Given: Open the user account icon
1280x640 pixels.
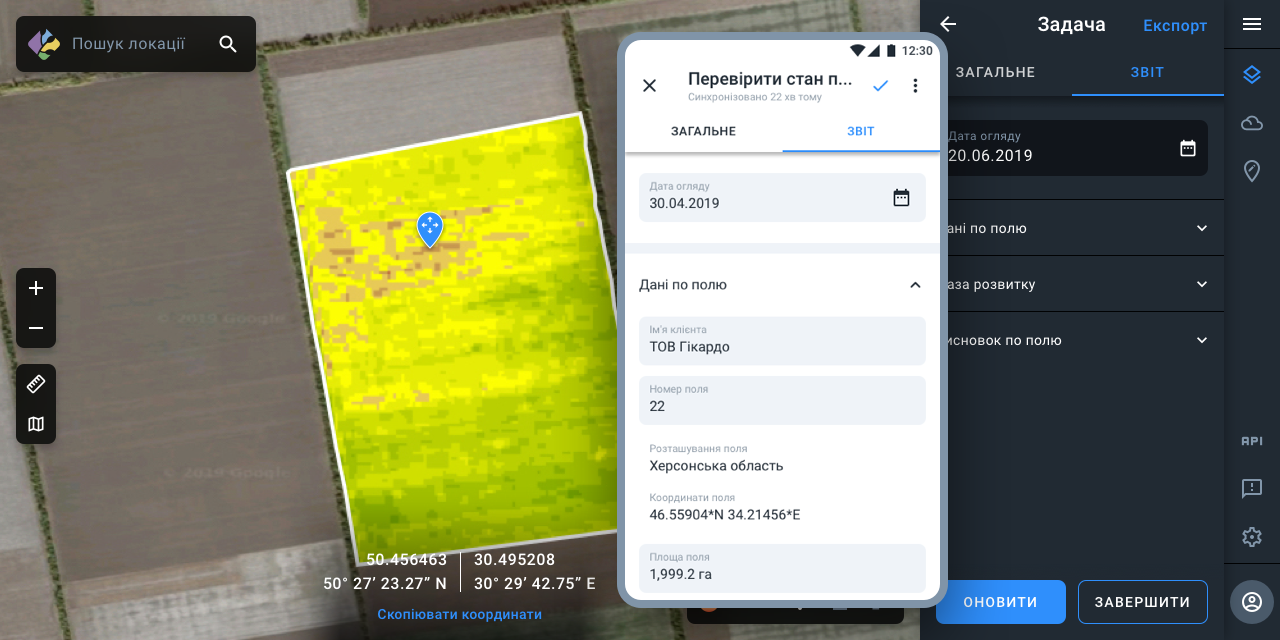Looking at the screenshot, I should tap(1252, 602).
